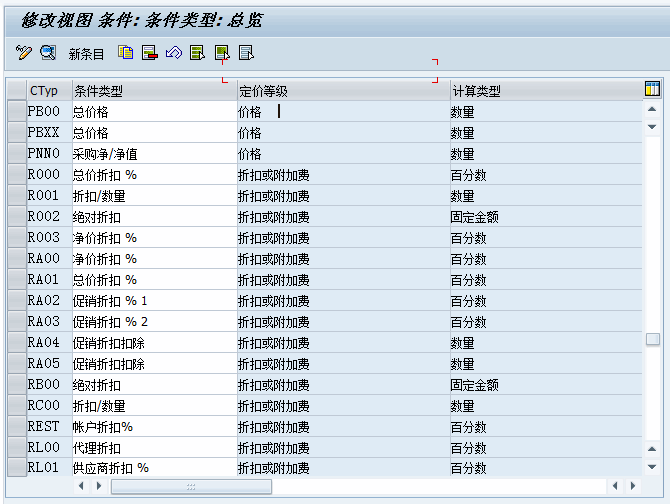Select the 定价等级 column header
This screenshot has height=504, width=670.
[x=344, y=91]
